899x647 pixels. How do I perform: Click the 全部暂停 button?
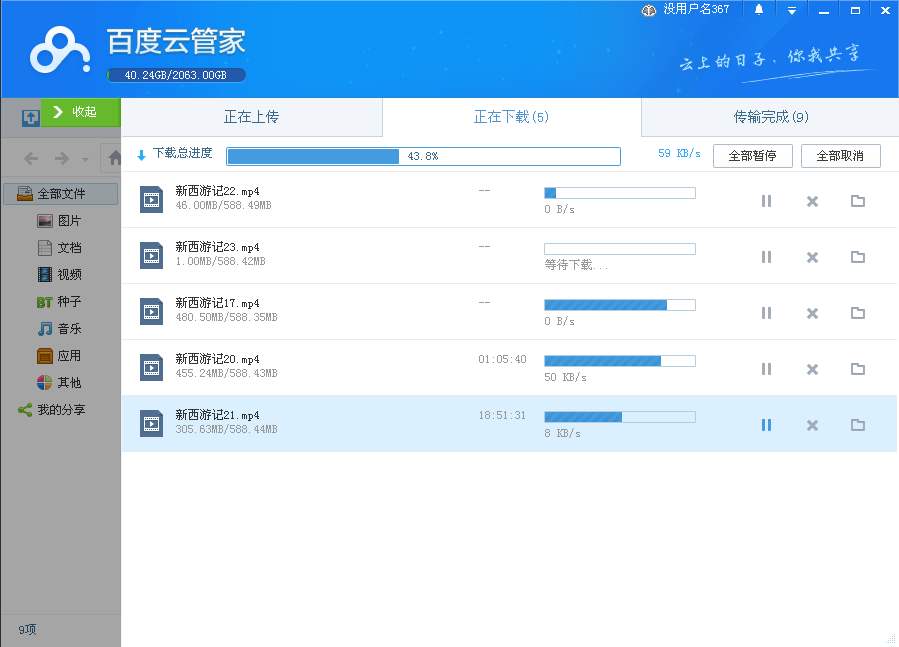752,156
